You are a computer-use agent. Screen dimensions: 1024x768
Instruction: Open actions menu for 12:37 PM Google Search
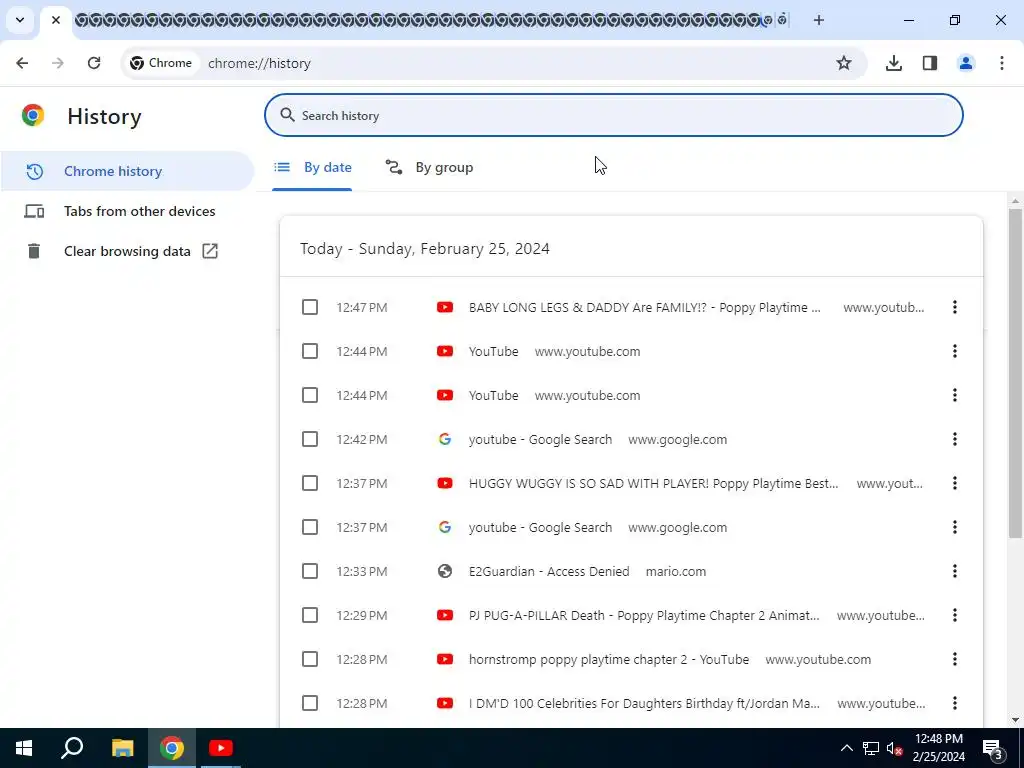955,527
